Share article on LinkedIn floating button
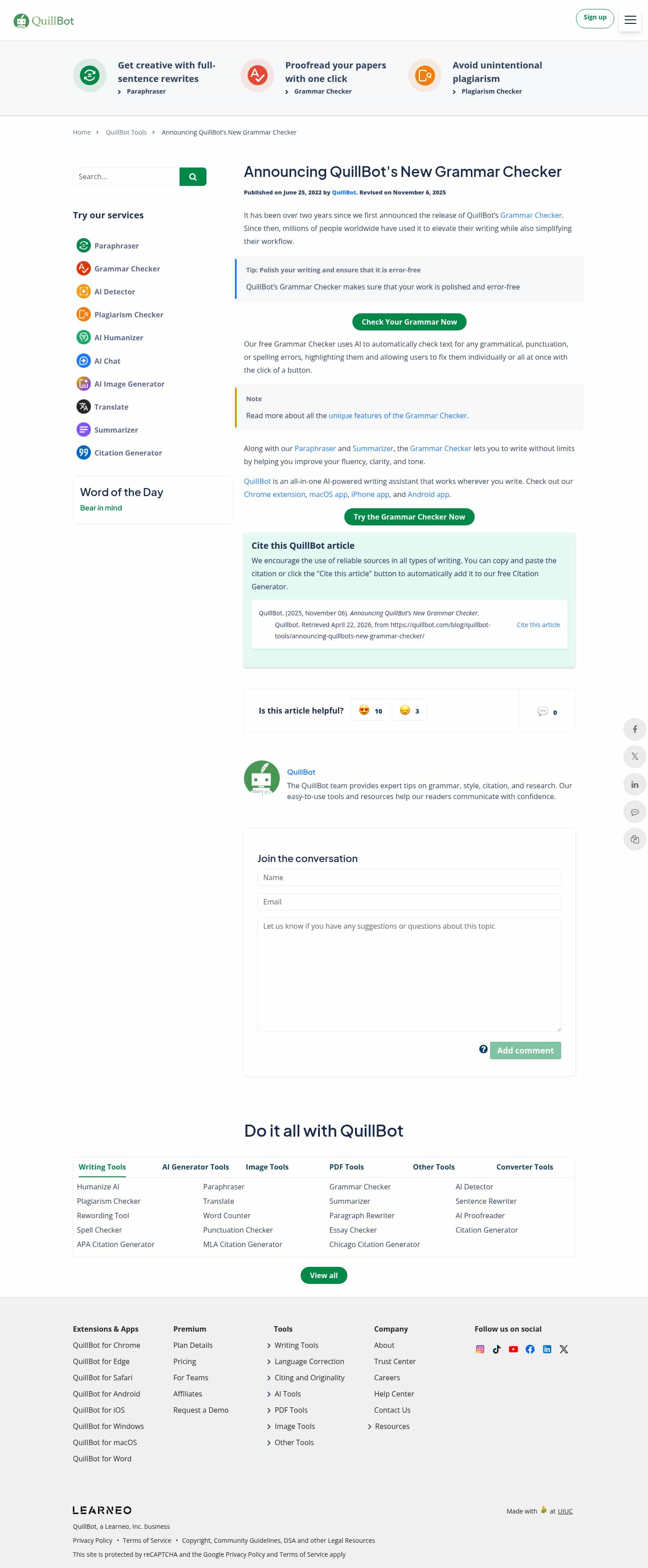 (634, 784)
